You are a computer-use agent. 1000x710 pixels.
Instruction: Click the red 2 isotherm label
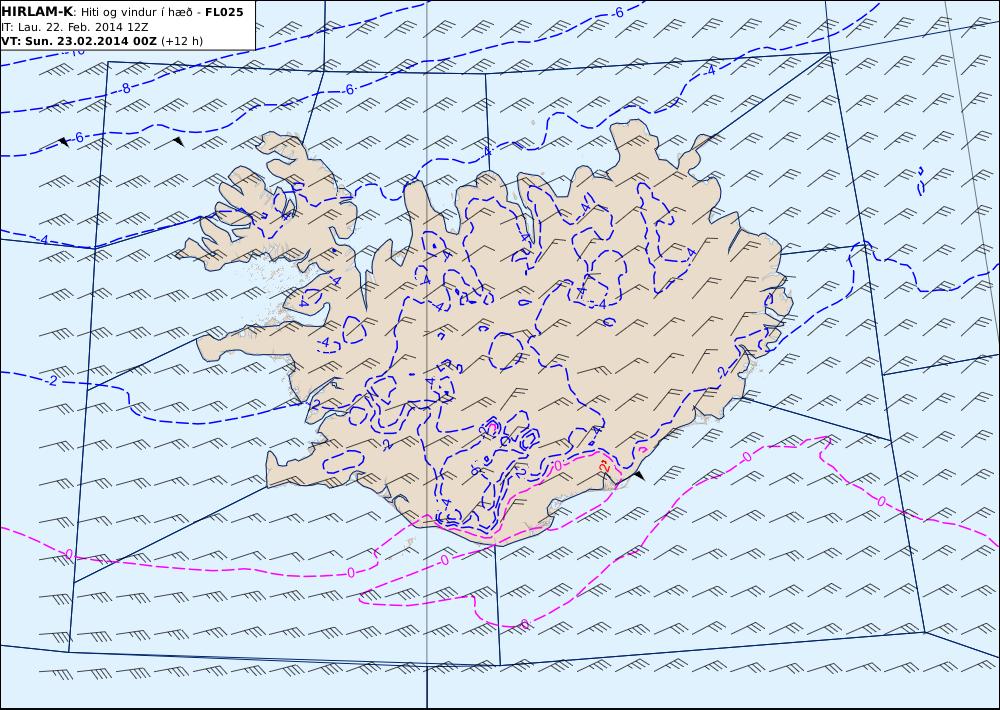tap(605, 466)
